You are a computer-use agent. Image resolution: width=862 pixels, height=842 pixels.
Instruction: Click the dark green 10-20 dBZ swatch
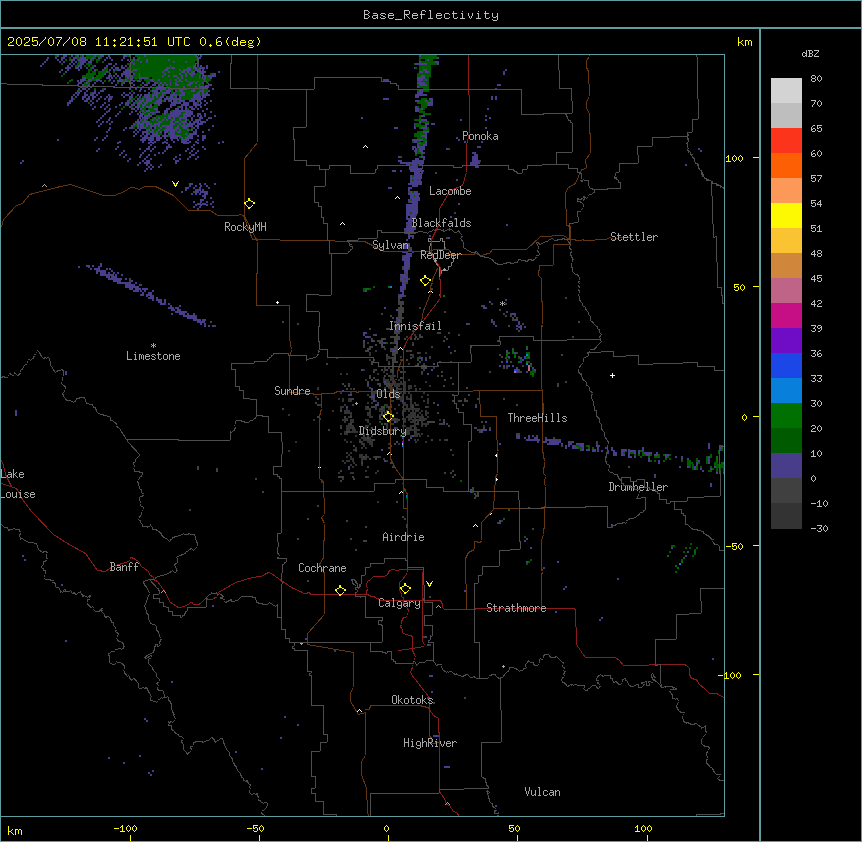786,441
